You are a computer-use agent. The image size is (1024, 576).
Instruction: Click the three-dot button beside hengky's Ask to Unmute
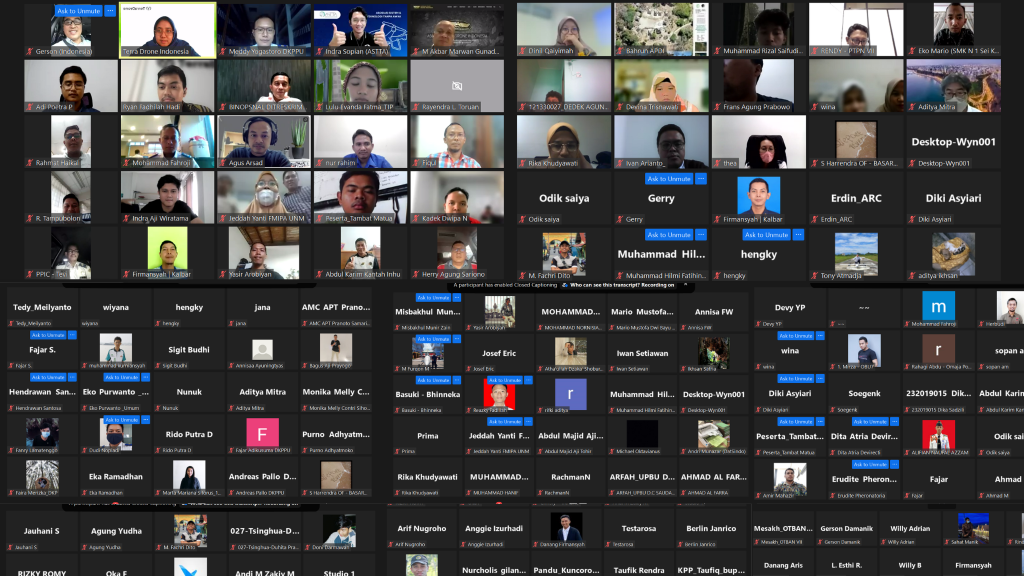799,235
